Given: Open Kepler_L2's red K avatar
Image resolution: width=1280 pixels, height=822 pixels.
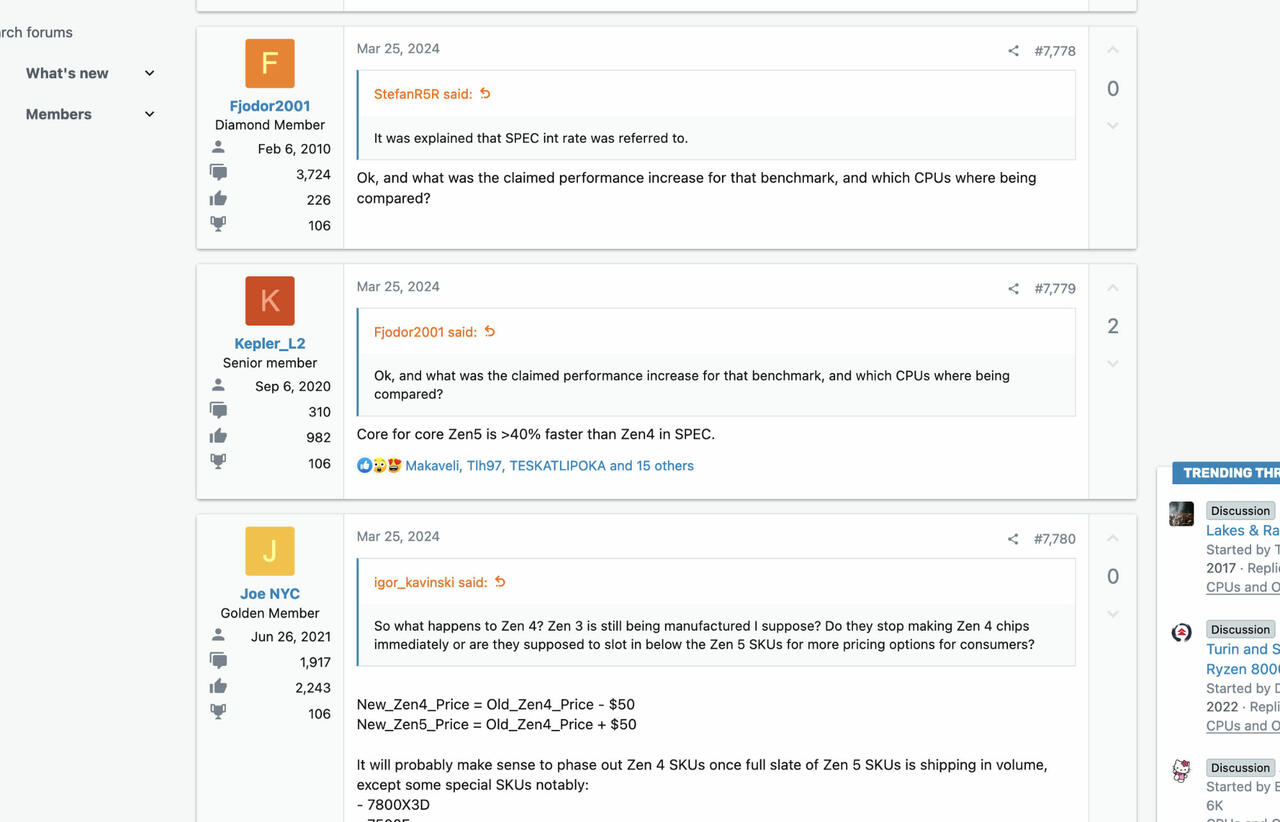Looking at the screenshot, I should pos(270,301).
